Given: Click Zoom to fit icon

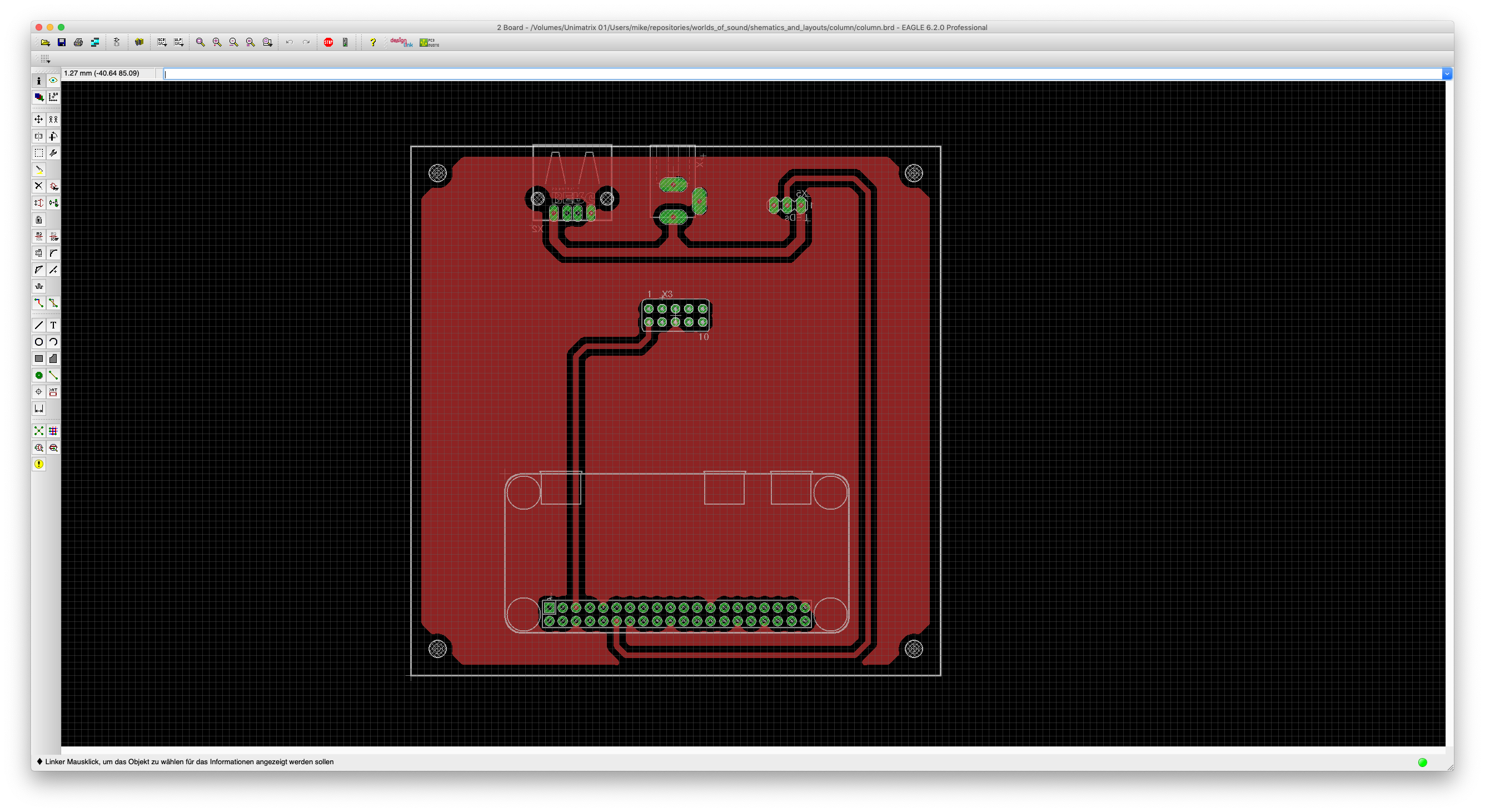Looking at the screenshot, I should [200, 42].
